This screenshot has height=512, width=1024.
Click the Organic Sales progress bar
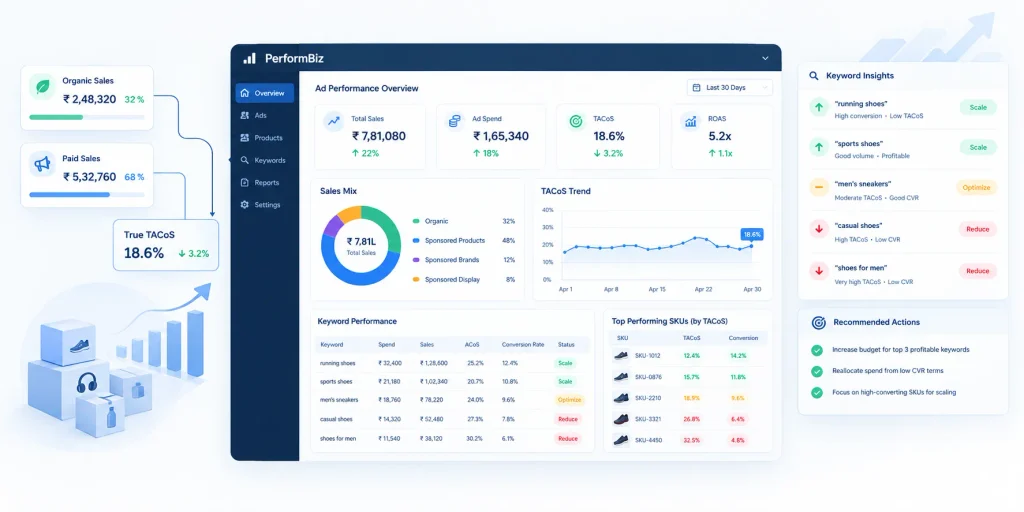pyautogui.click(x=87, y=117)
